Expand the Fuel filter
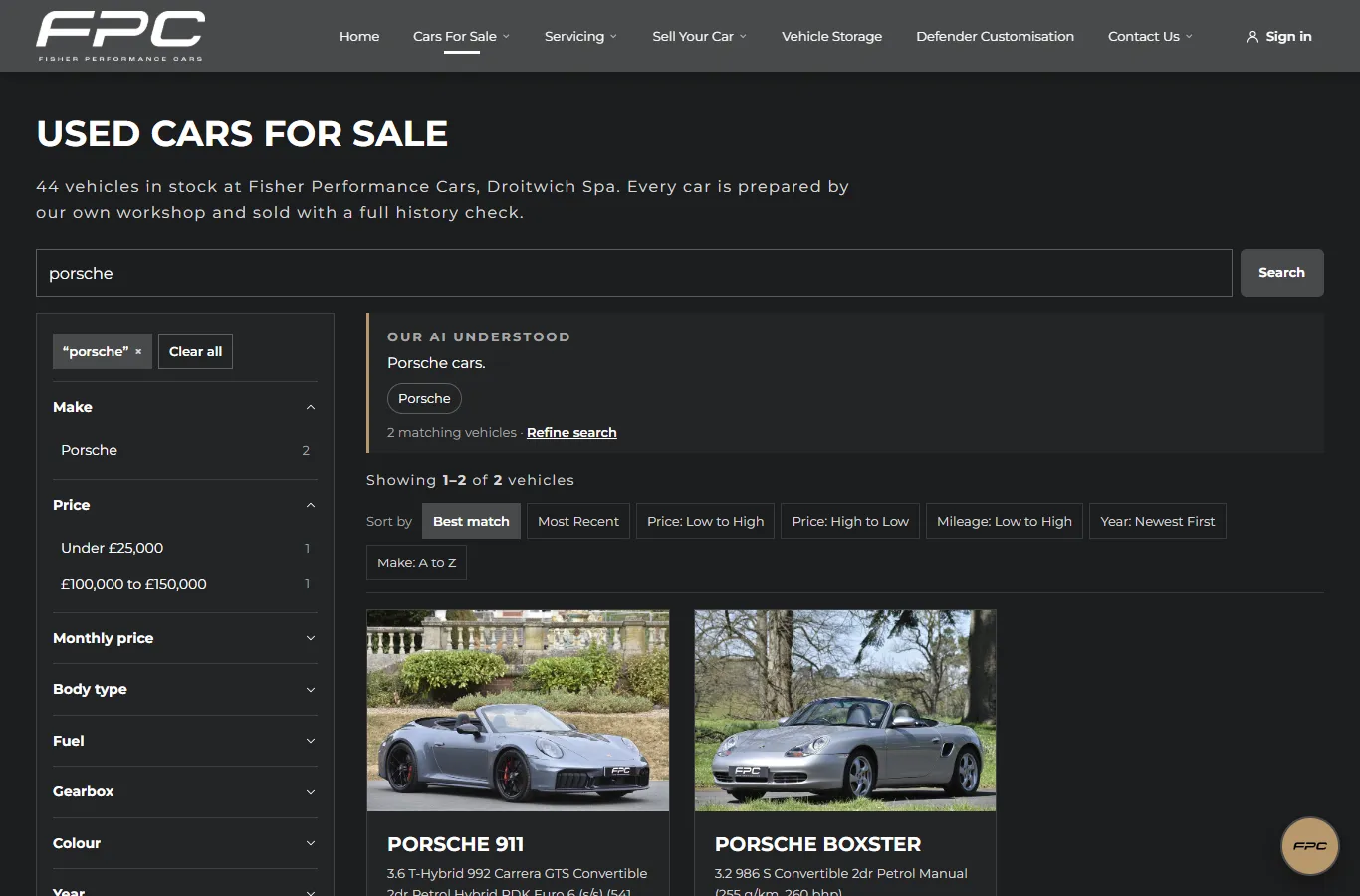The image size is (1360, 896). pos(184,741)
